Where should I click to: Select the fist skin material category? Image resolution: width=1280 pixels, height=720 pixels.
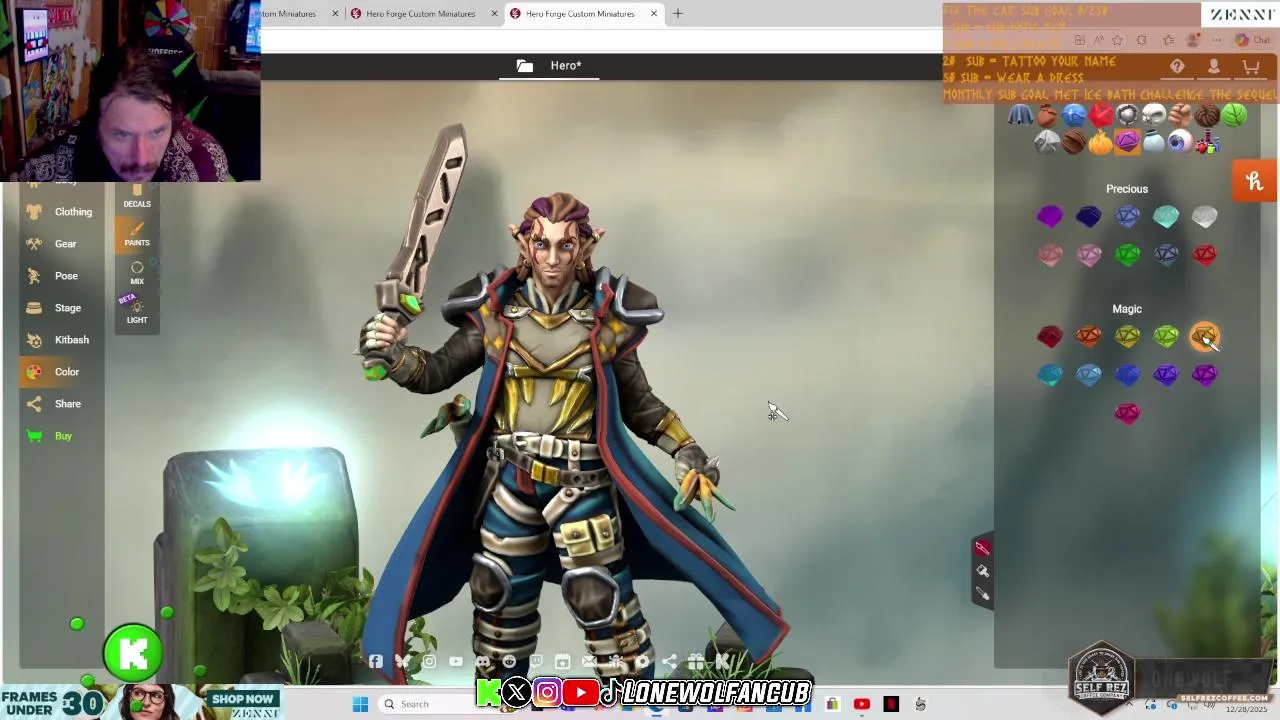point(1180,115)
